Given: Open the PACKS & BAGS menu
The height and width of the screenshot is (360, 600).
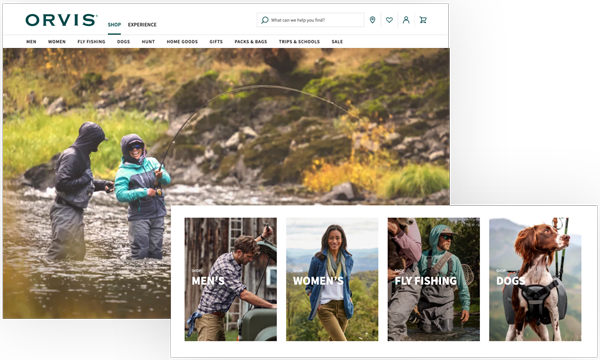Looking at the screenshot, I should pyautogui.click(x=251, y=42).
